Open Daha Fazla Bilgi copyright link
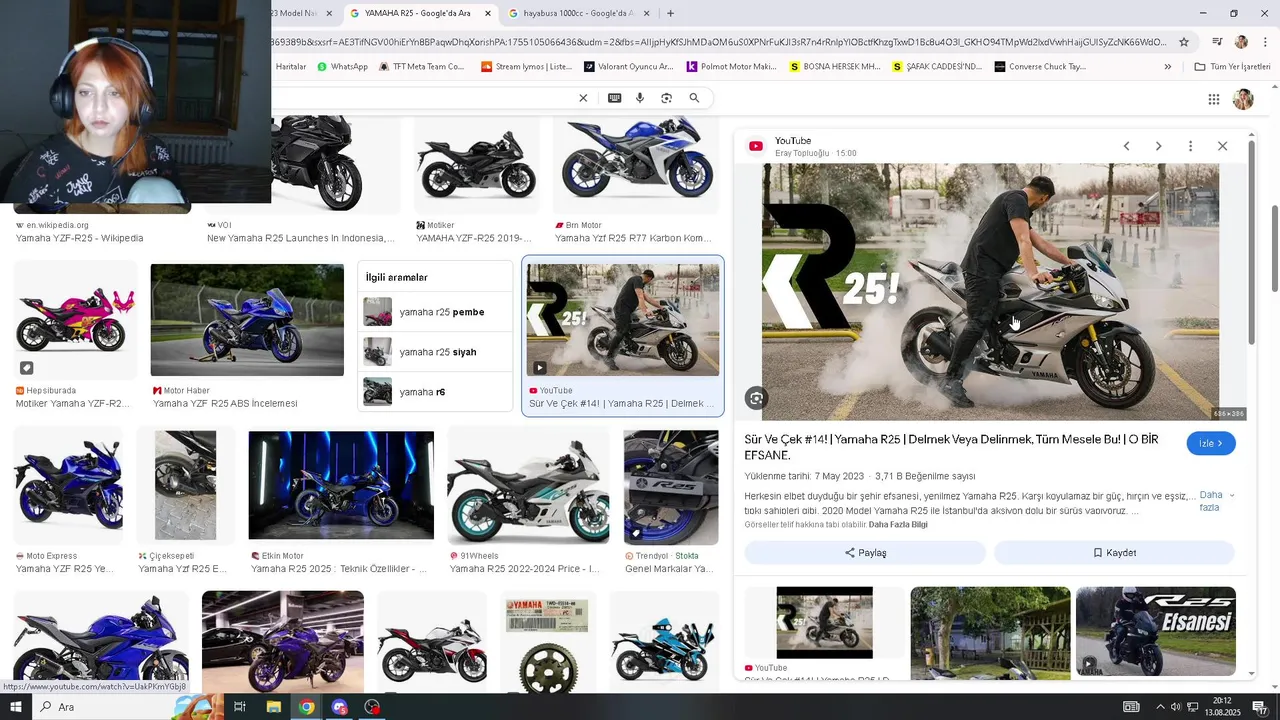The height and width of the screenshot is (720, 1280). pos(898,525)
